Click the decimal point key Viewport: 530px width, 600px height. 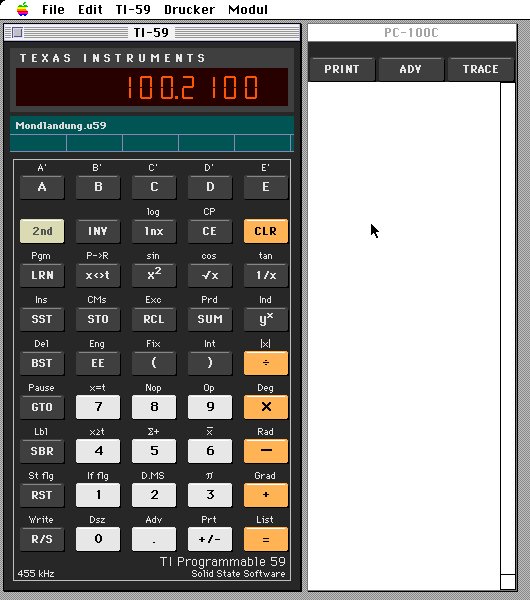[154, 539]
